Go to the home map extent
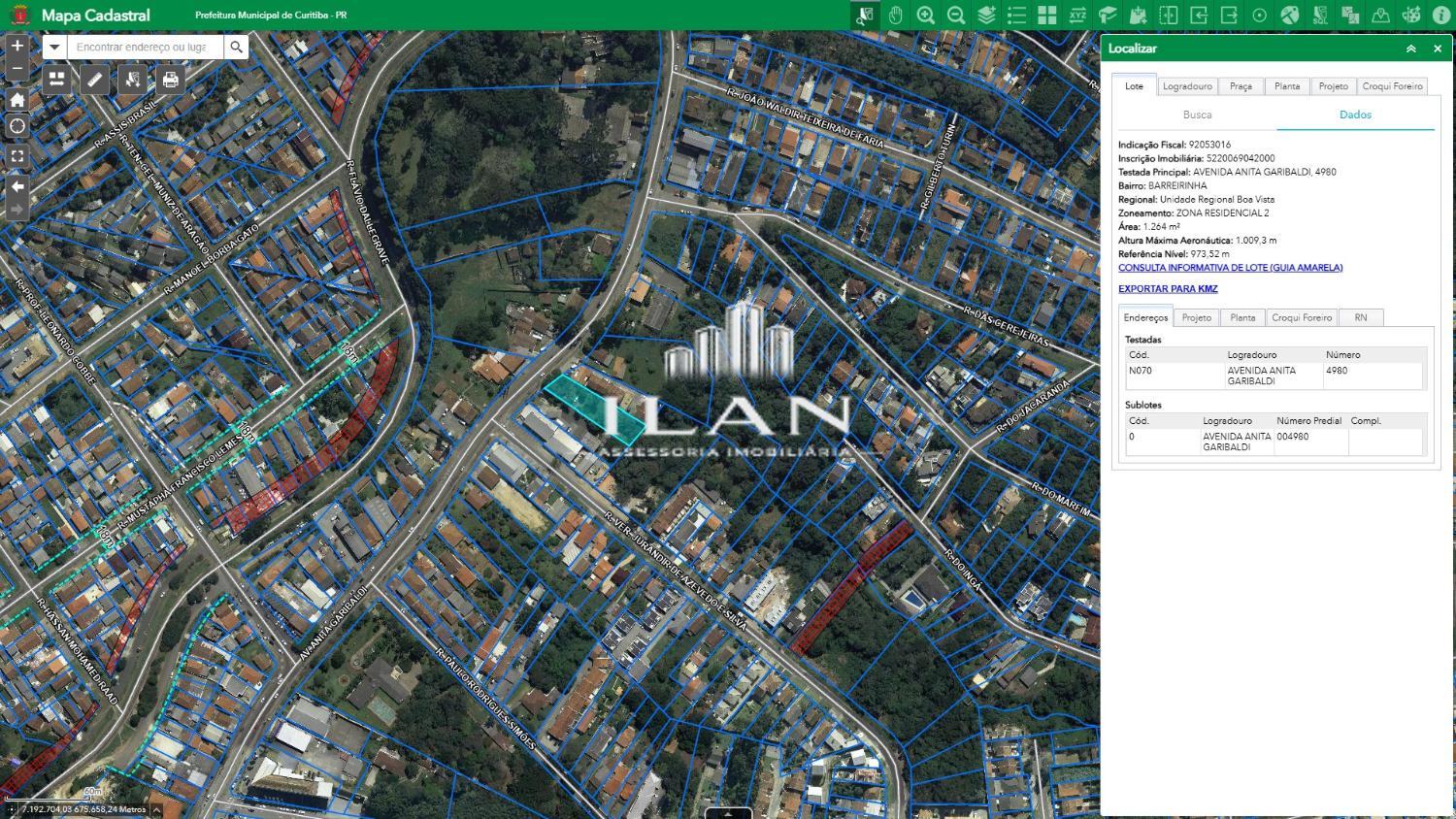The image size is (1456, 819). point(17,99)
